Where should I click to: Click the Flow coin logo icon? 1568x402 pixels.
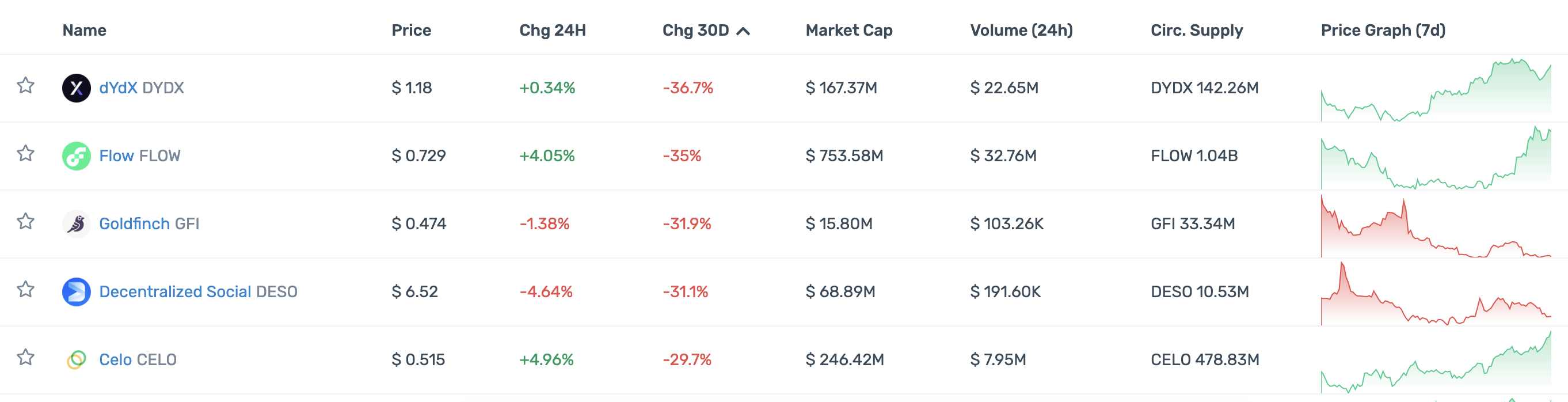pos(76,156)
